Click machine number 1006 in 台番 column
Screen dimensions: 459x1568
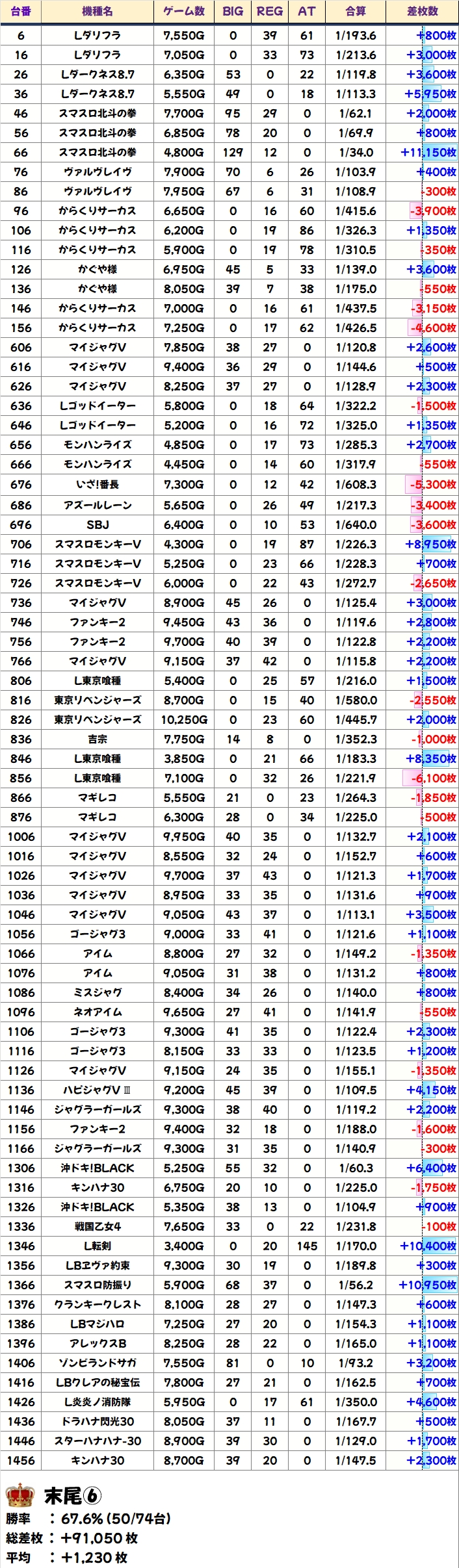[21, 836]
